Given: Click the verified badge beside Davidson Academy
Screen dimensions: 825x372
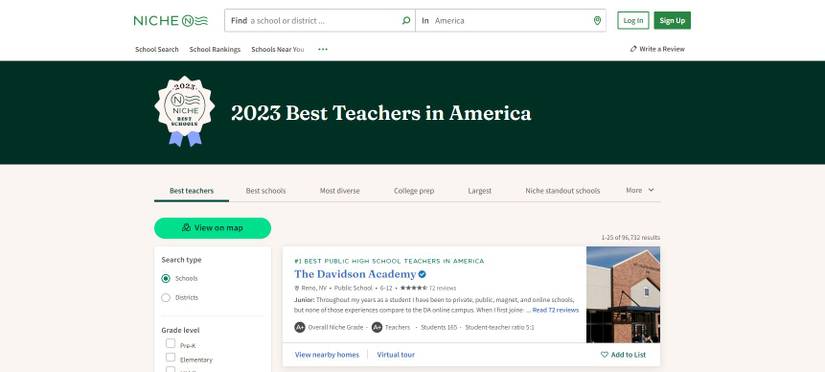Looking at the screenshot, I should (x=422, y=274).
